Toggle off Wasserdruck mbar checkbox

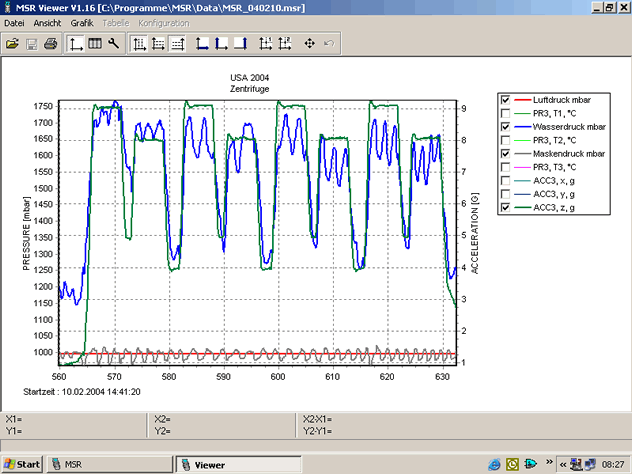coord(506,128)
